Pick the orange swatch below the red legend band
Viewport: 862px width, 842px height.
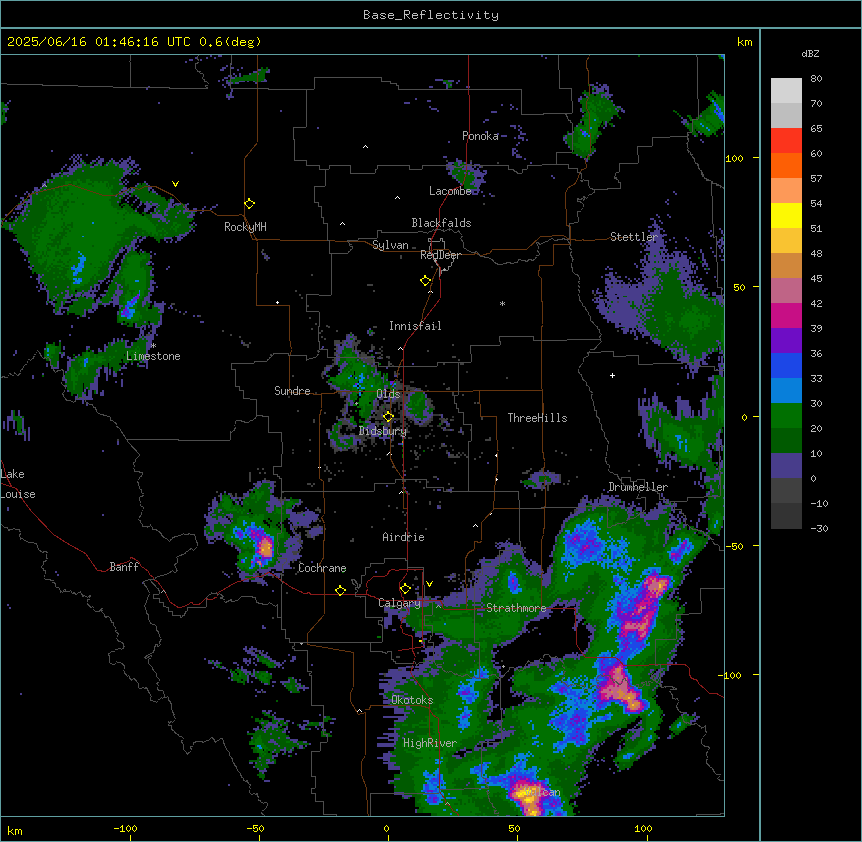tap(786, 165)
